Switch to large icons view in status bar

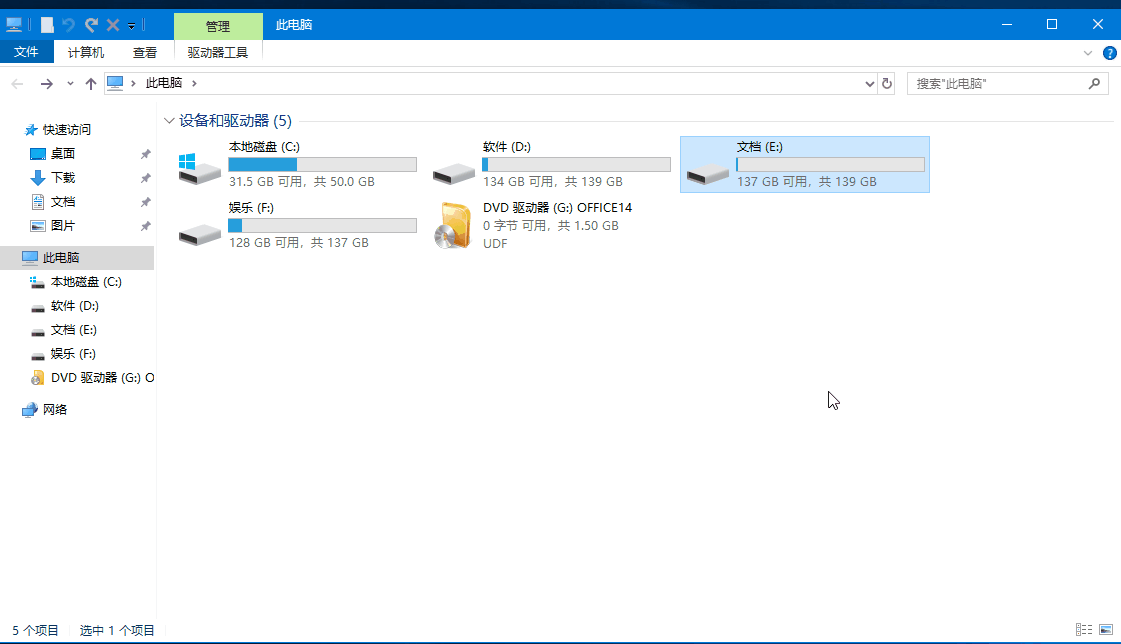coord(1106,630)
